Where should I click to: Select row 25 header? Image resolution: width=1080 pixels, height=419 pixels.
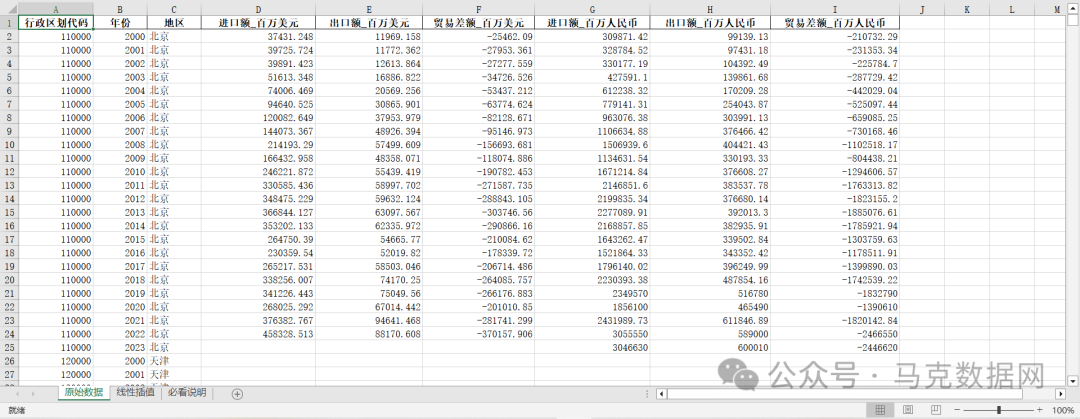9,347
